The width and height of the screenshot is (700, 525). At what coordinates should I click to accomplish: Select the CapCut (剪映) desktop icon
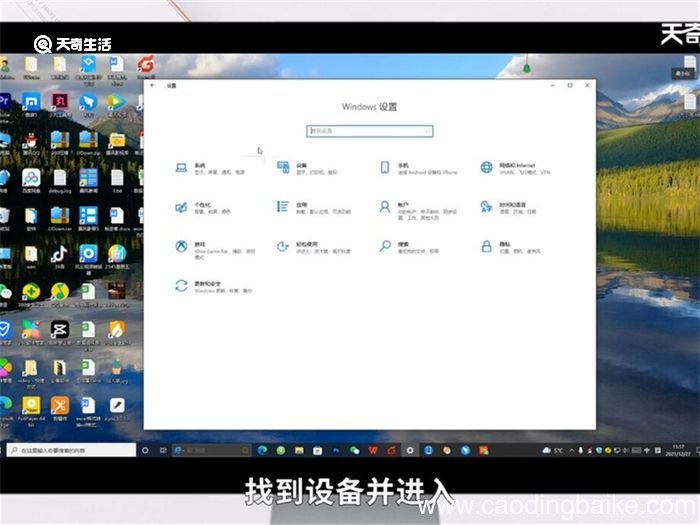point(59,333)
